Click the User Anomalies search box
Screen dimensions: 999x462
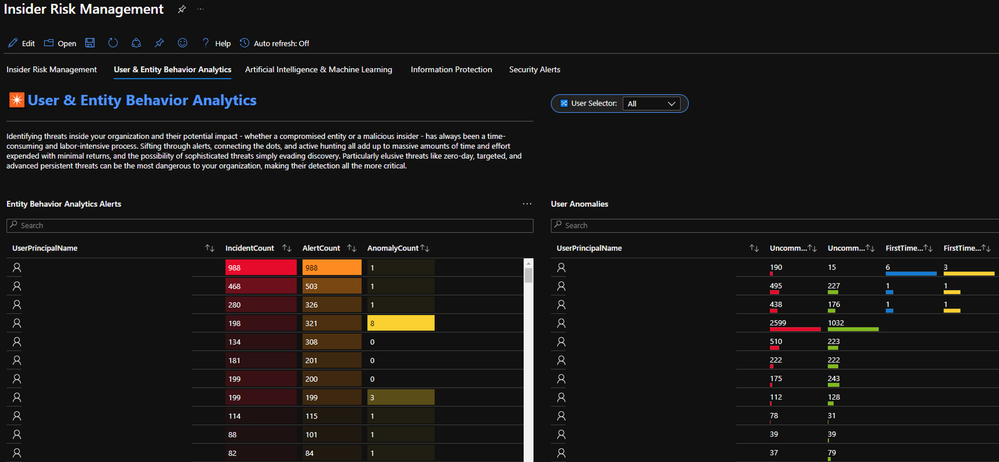pyautogui.click(x=775, y=226)
